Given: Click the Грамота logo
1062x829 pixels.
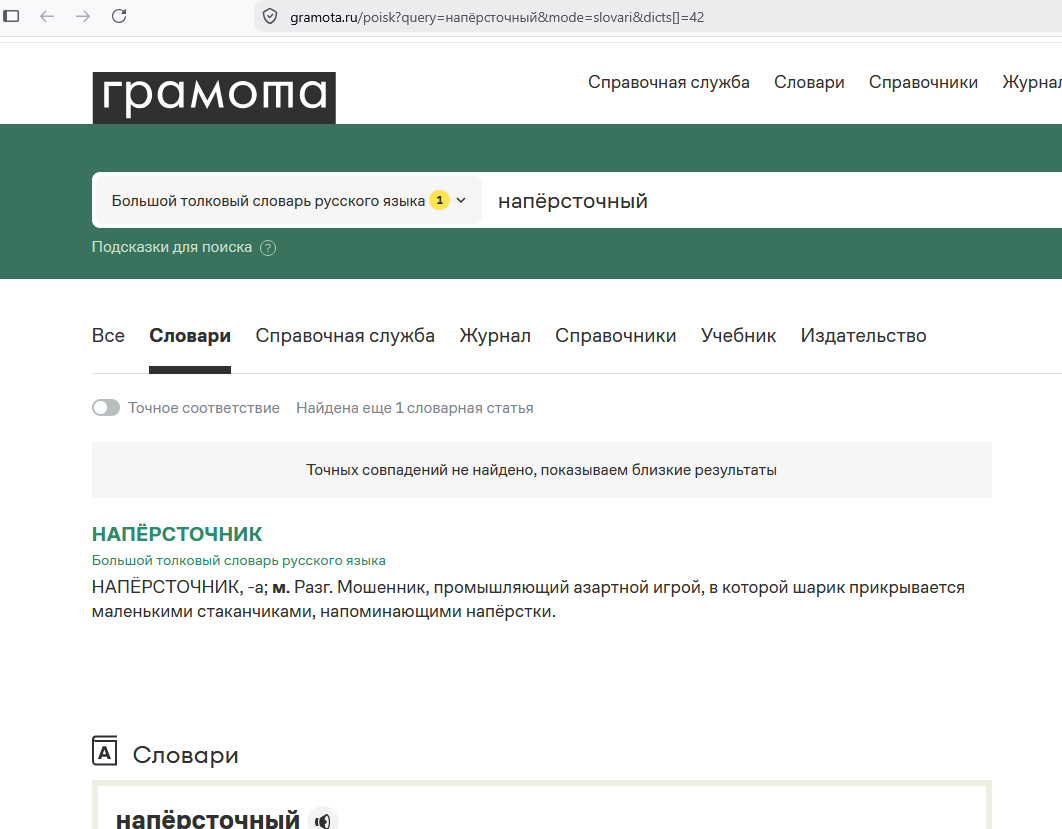Looking at the screenshot, I should pyautogui.click(x=214, y=98).
